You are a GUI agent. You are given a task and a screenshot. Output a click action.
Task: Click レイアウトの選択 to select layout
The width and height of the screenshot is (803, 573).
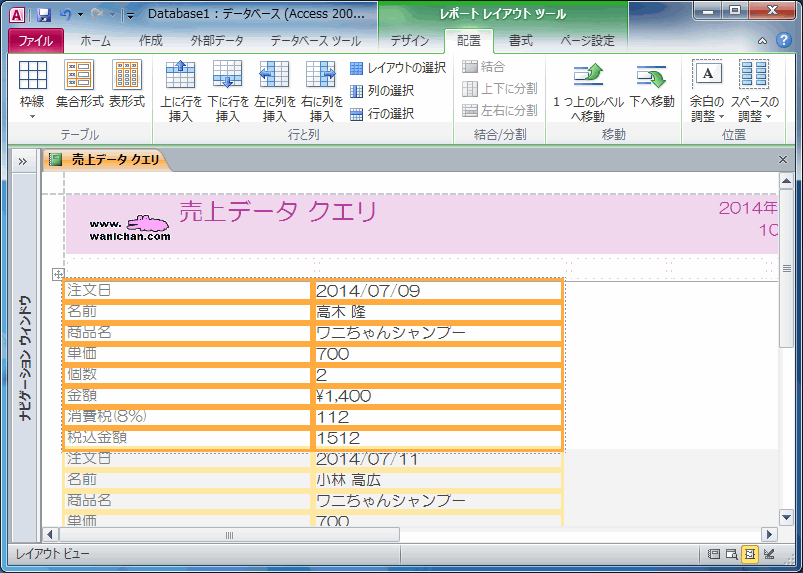click(x=398, y=68)
